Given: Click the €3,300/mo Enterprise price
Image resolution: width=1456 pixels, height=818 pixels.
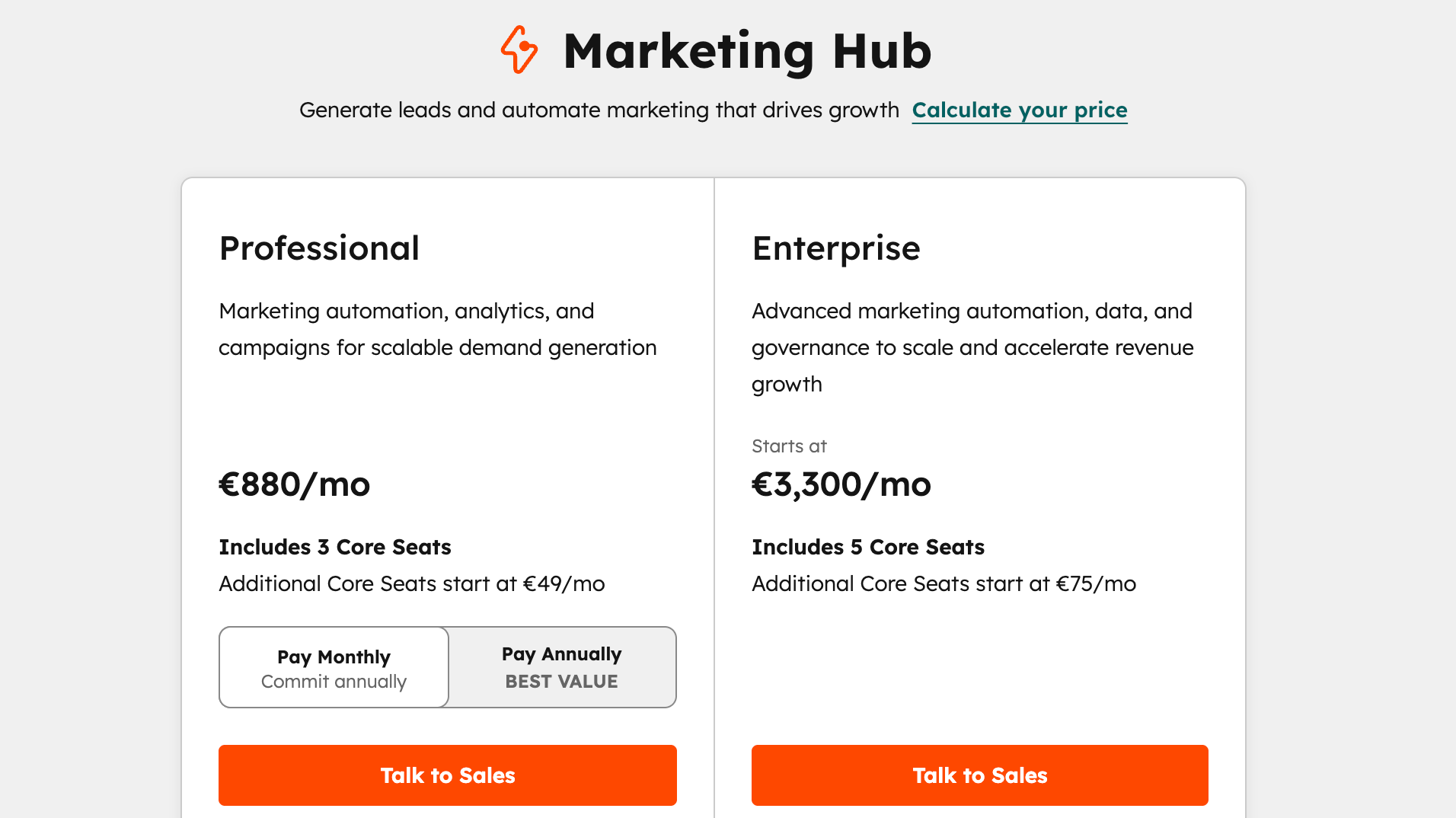Looking at the screenshot, I should (841, 484).
